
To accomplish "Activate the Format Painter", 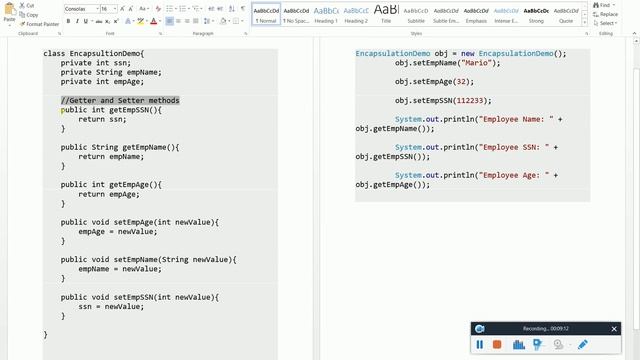I will pyautogui.click(x=39, y=24).
